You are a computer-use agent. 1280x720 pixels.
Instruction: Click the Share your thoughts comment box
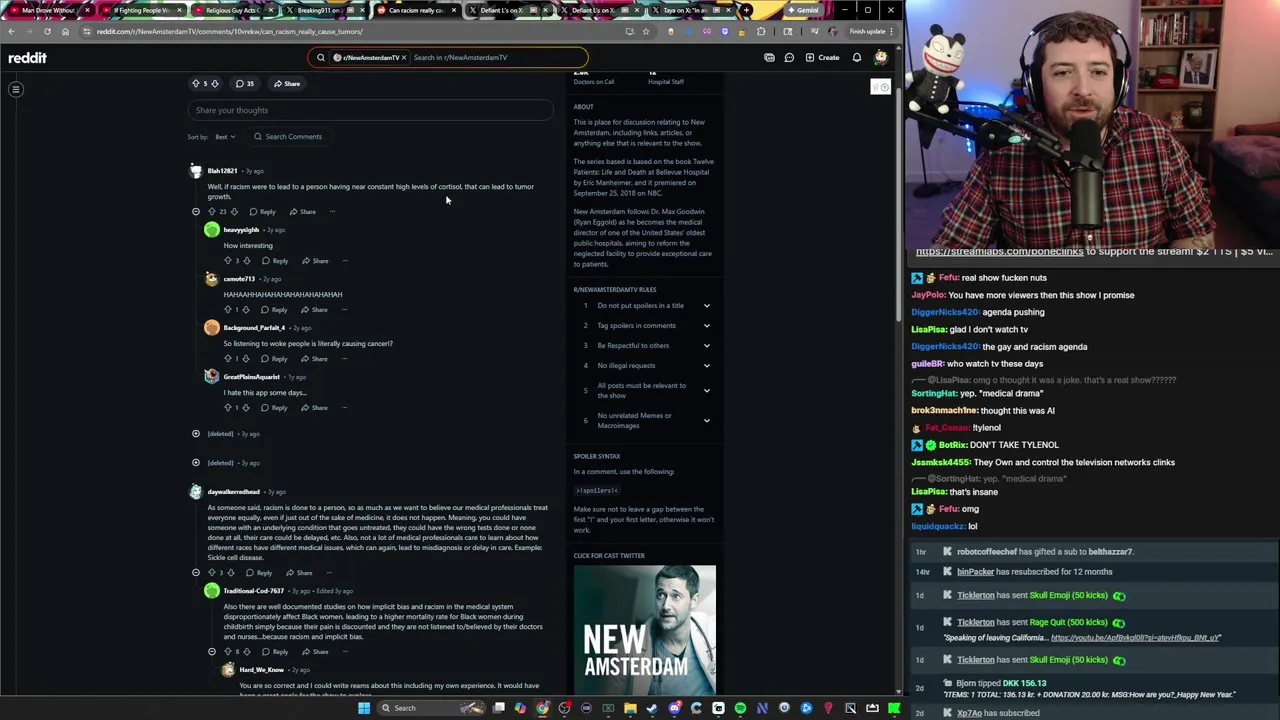click(x=370, y=110)
